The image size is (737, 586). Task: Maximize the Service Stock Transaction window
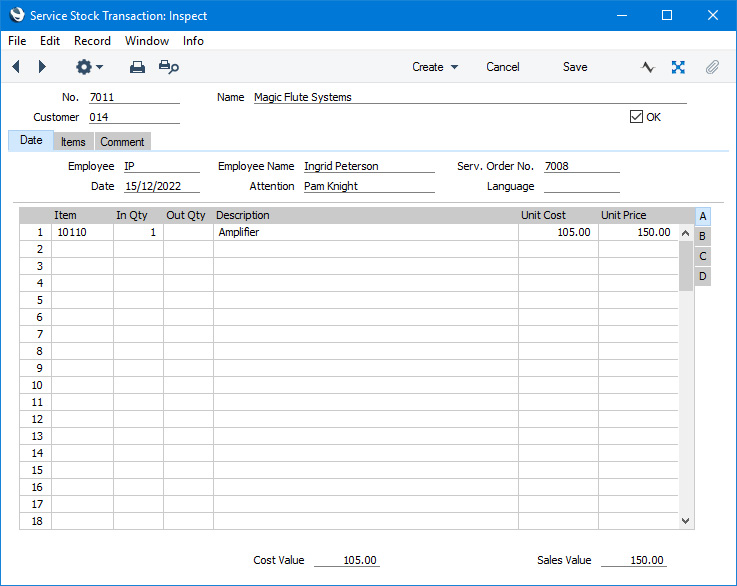coord(666,15)
